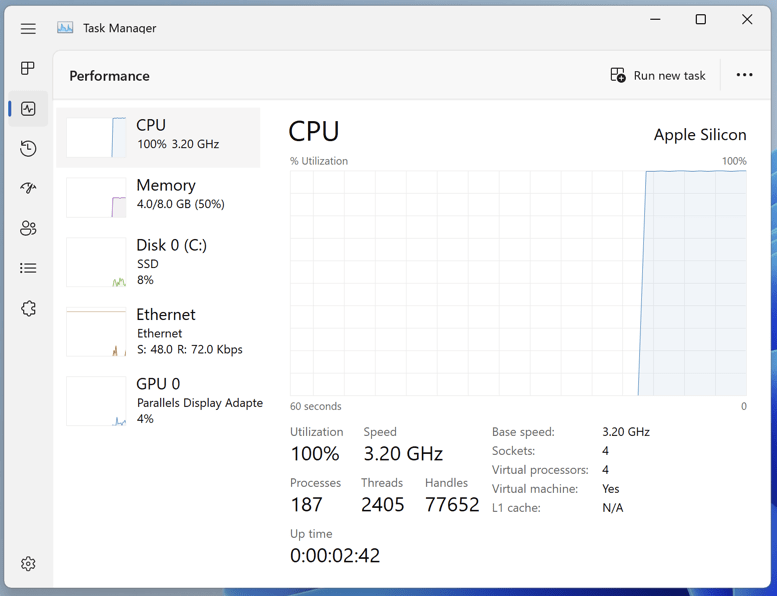777x596 pixels.
Task: Open the hamburger navigation menu
Action: (28, 28)
